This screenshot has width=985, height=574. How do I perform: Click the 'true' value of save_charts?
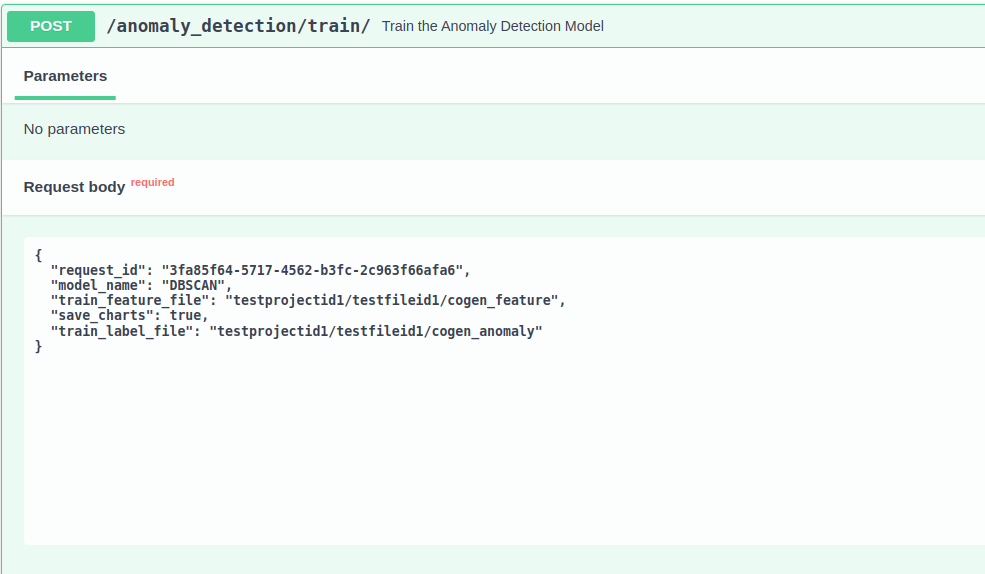[186, 315]
